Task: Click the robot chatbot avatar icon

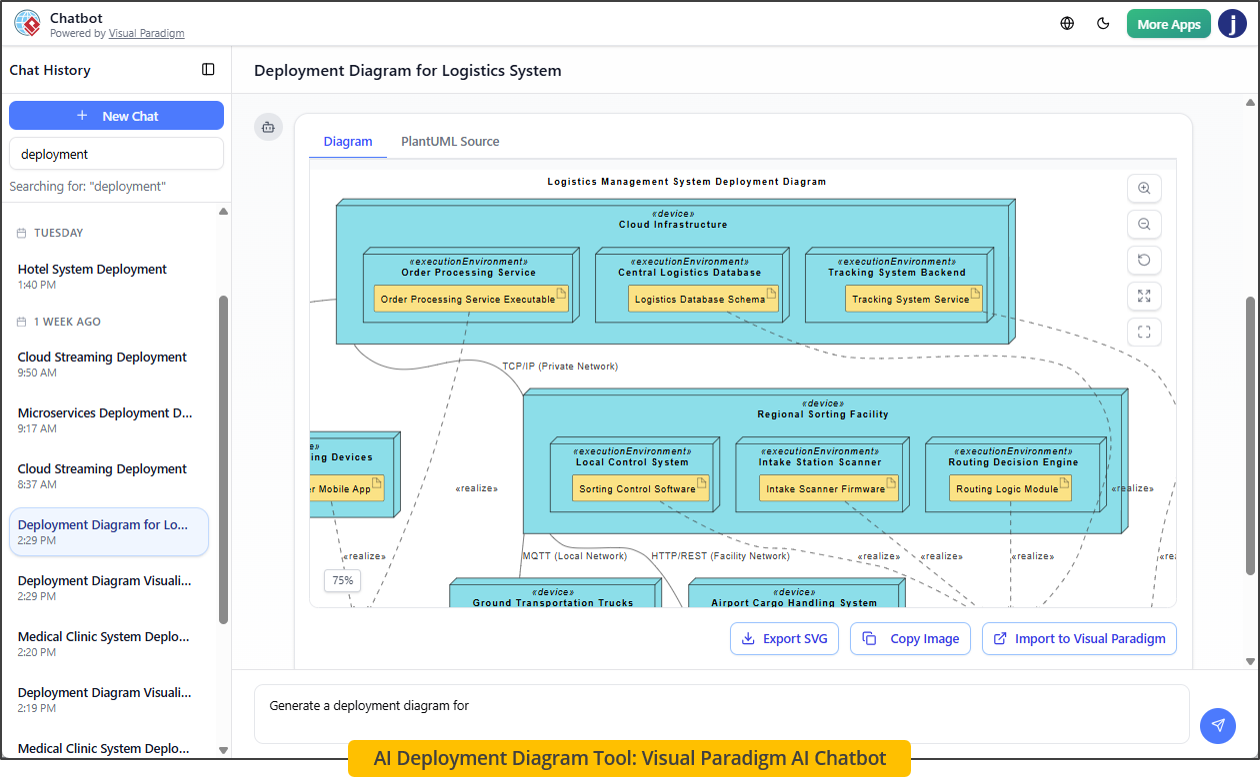Action: (x=268, y=127)
